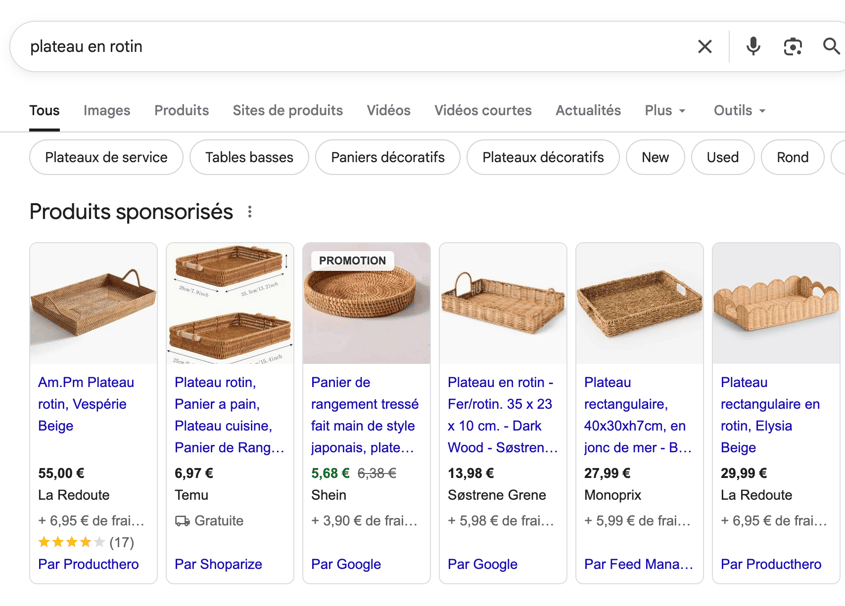845x606 pixels.
Task: Open Google Lens image search
Action: [793, 46]
